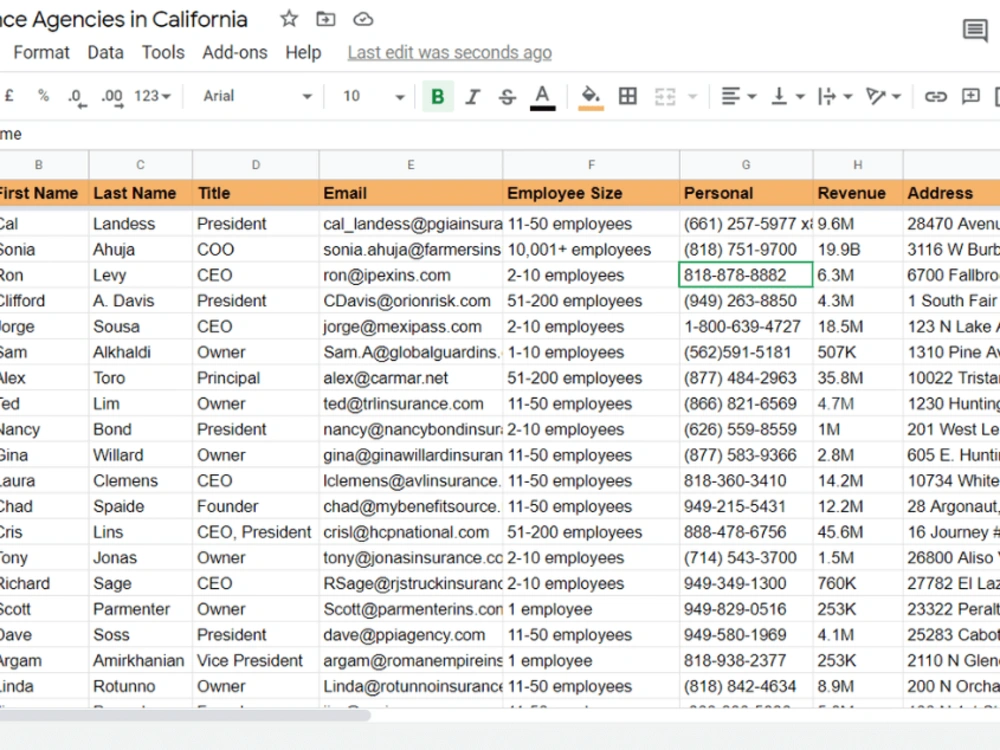Open the Format menu
This screenshot has height=750, width=1000.
[x=41, y=52]
